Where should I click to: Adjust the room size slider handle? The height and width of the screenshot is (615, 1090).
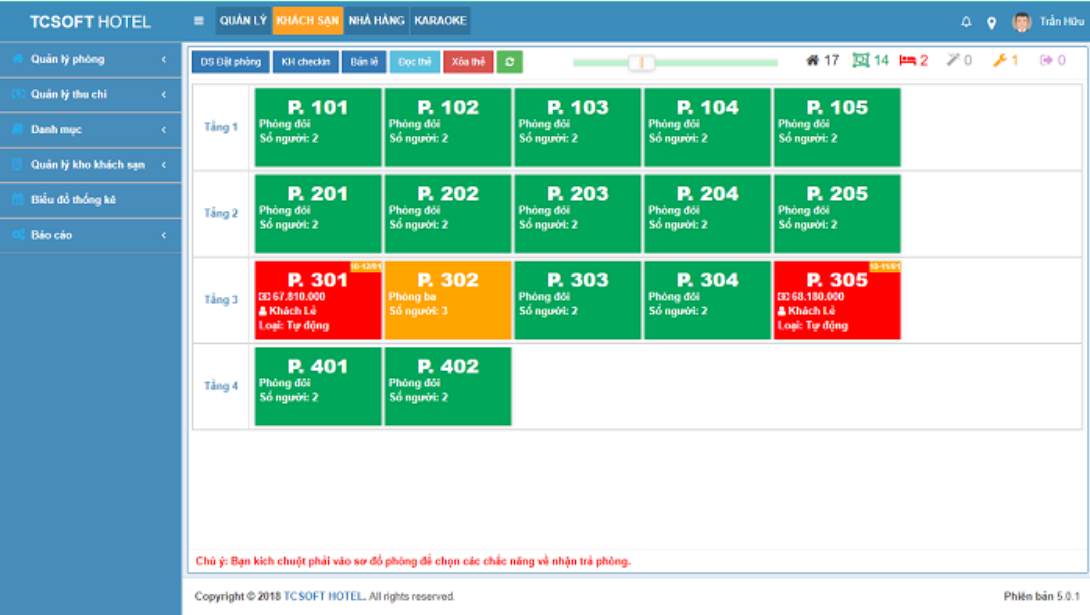point(641,63)
